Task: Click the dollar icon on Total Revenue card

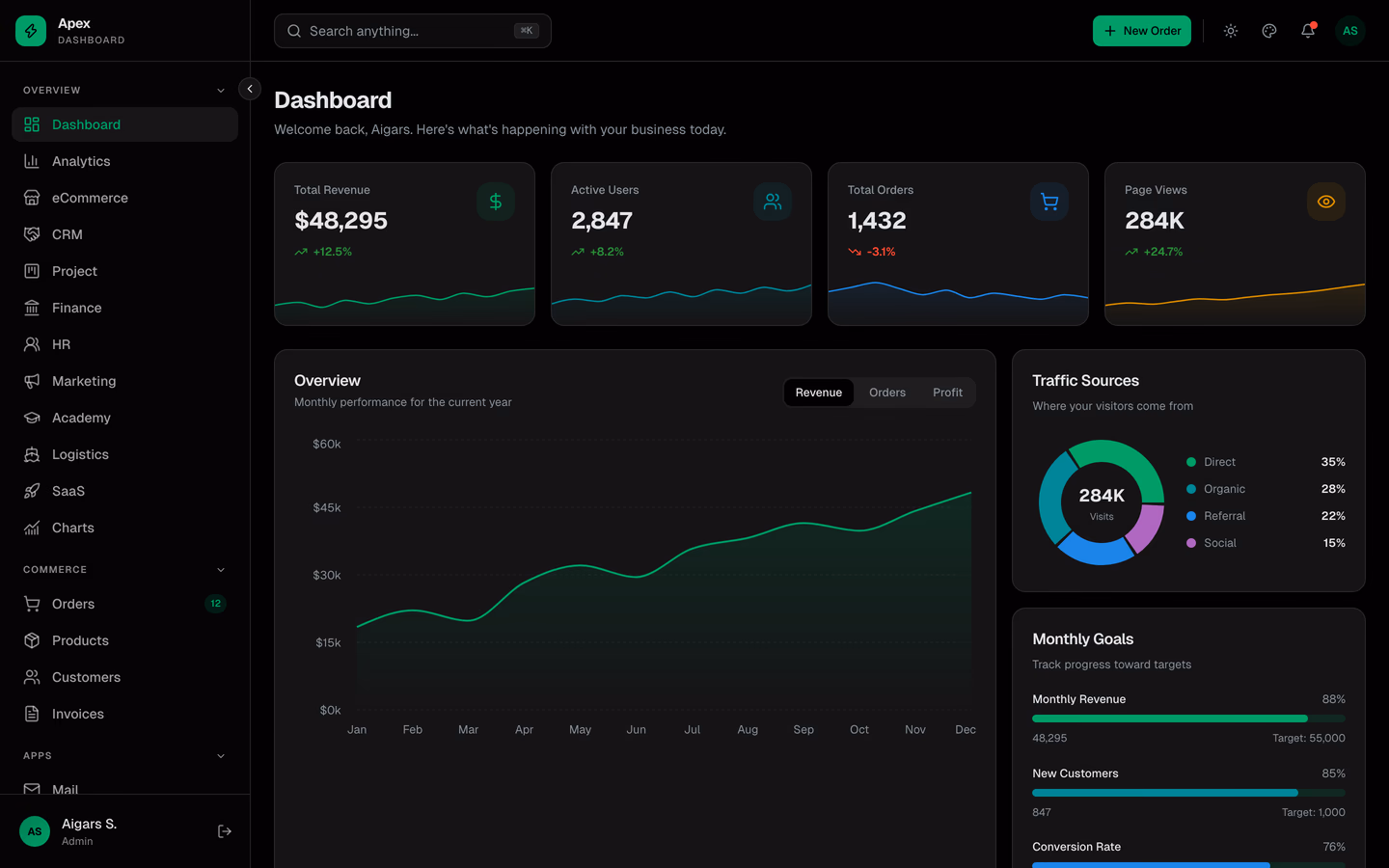Action: coord(496,202)
